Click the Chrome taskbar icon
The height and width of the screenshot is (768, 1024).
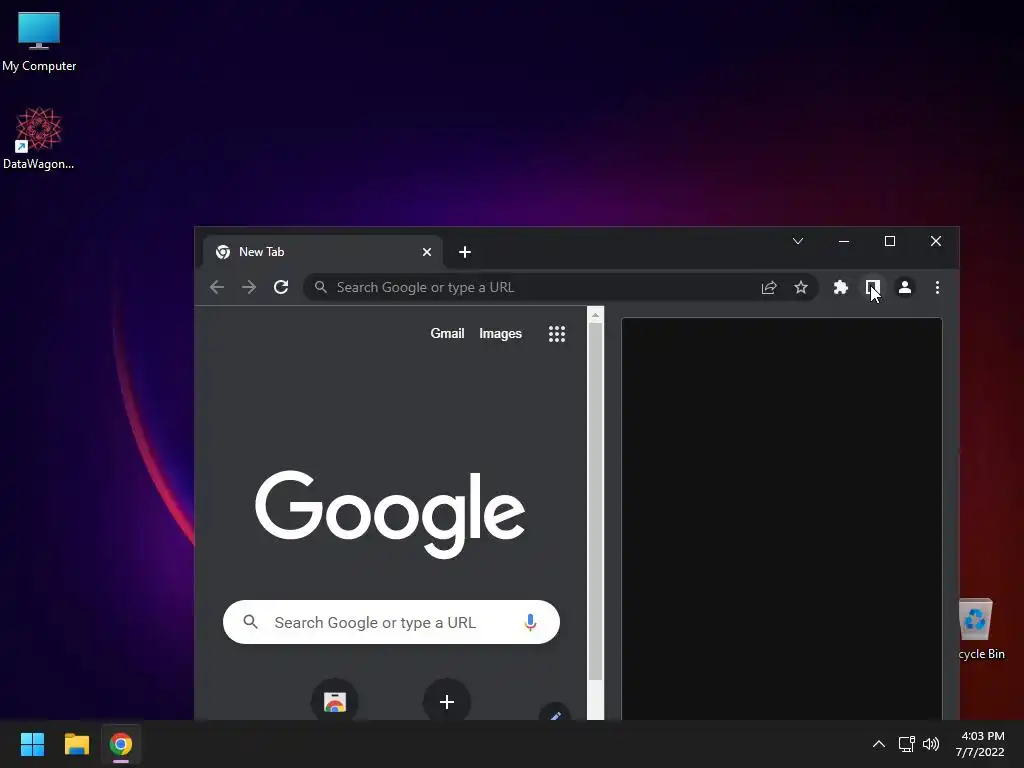(121, 744)
